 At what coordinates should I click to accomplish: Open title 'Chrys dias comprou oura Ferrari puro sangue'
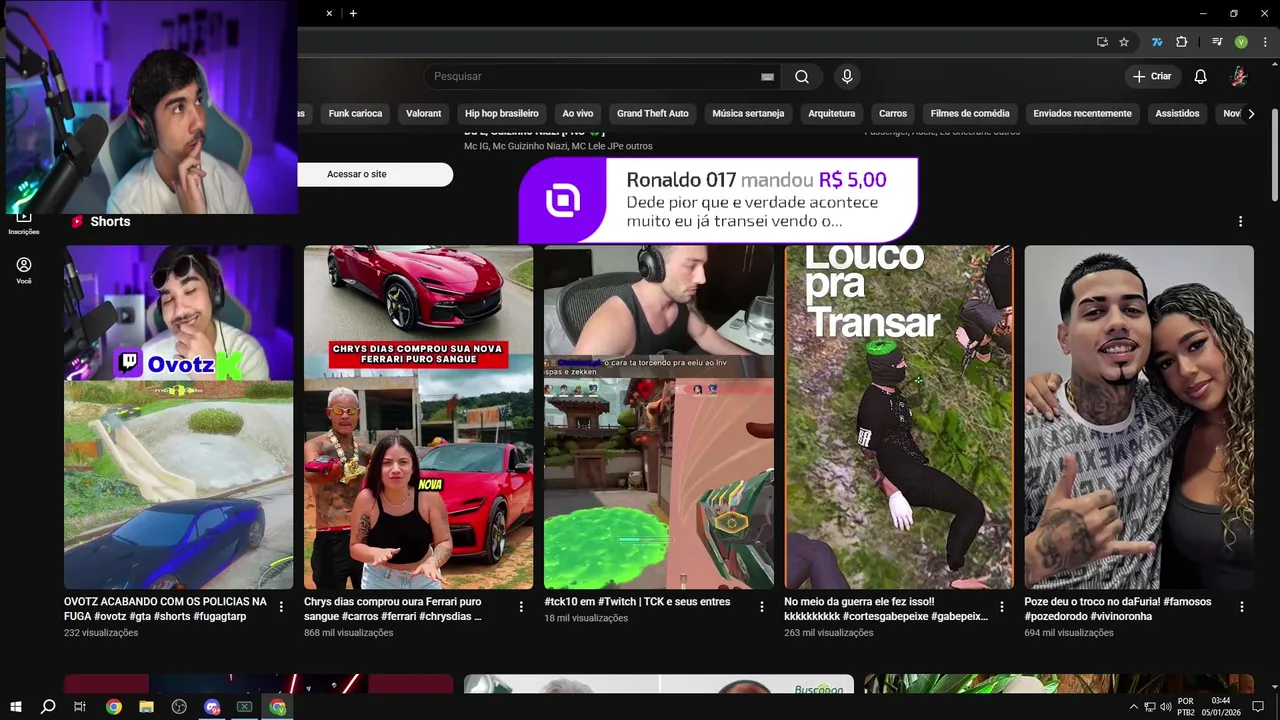[393, 609]
